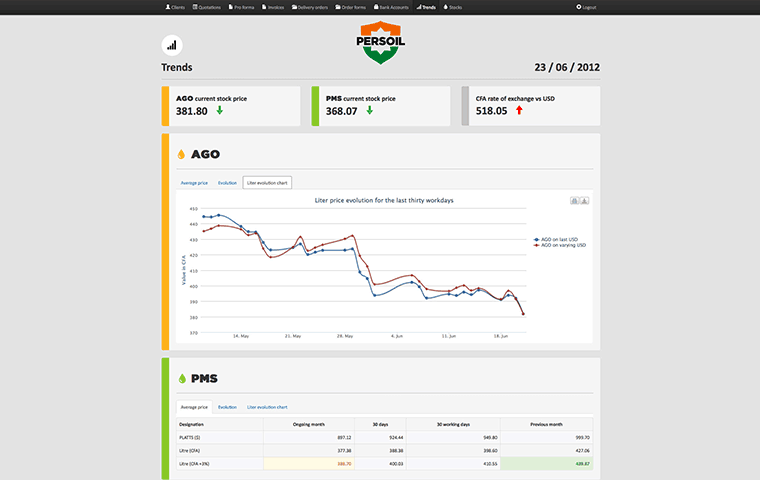Click the '30 days' column header
760x480 pixels.
tap(380, 424)
